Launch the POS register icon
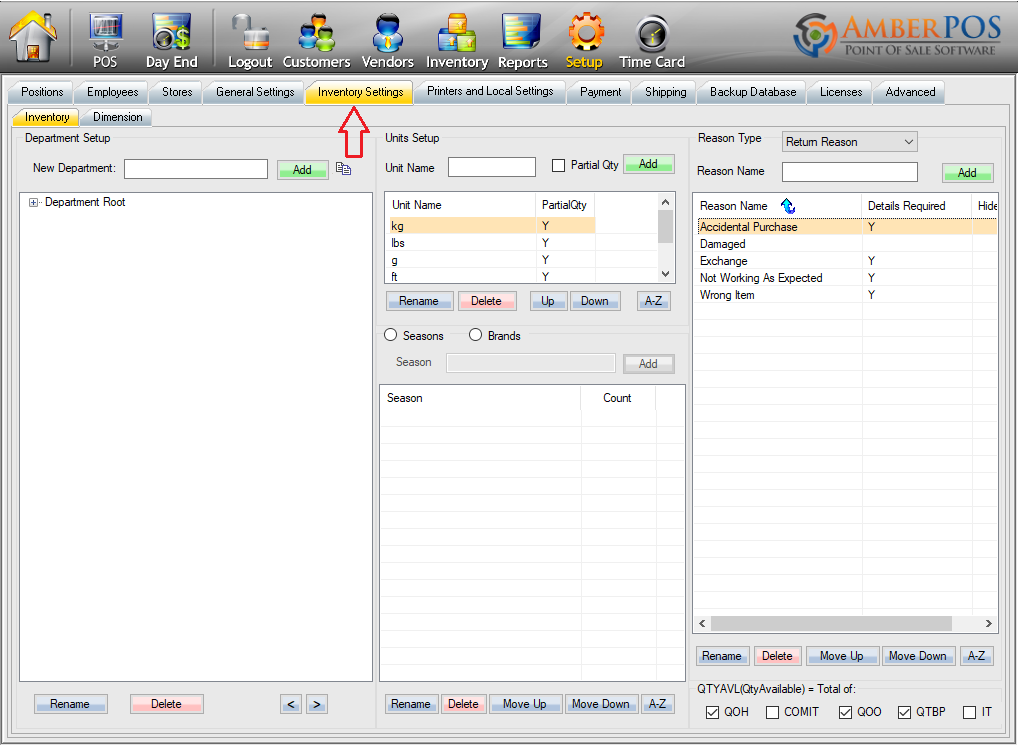This screenshot has height=746, width=1018. click(105, 40)
